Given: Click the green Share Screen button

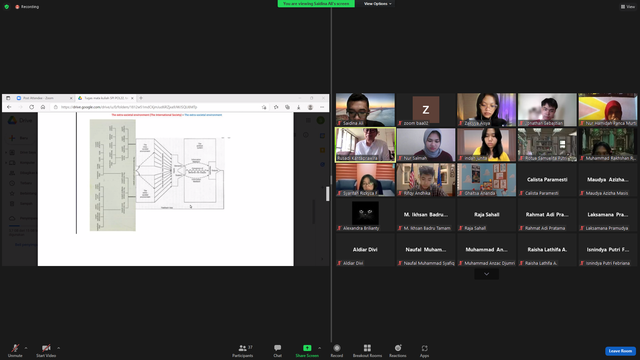Looking at the screenshot, I should click(307, 351).
